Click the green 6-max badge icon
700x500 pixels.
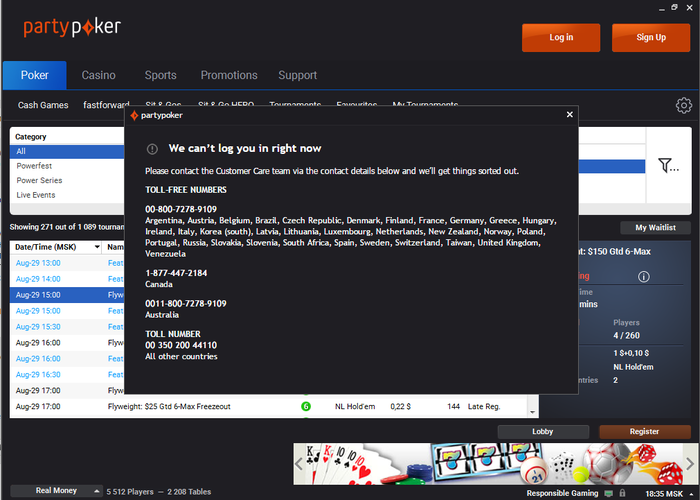pyautogui.click(x=306, y=406)
